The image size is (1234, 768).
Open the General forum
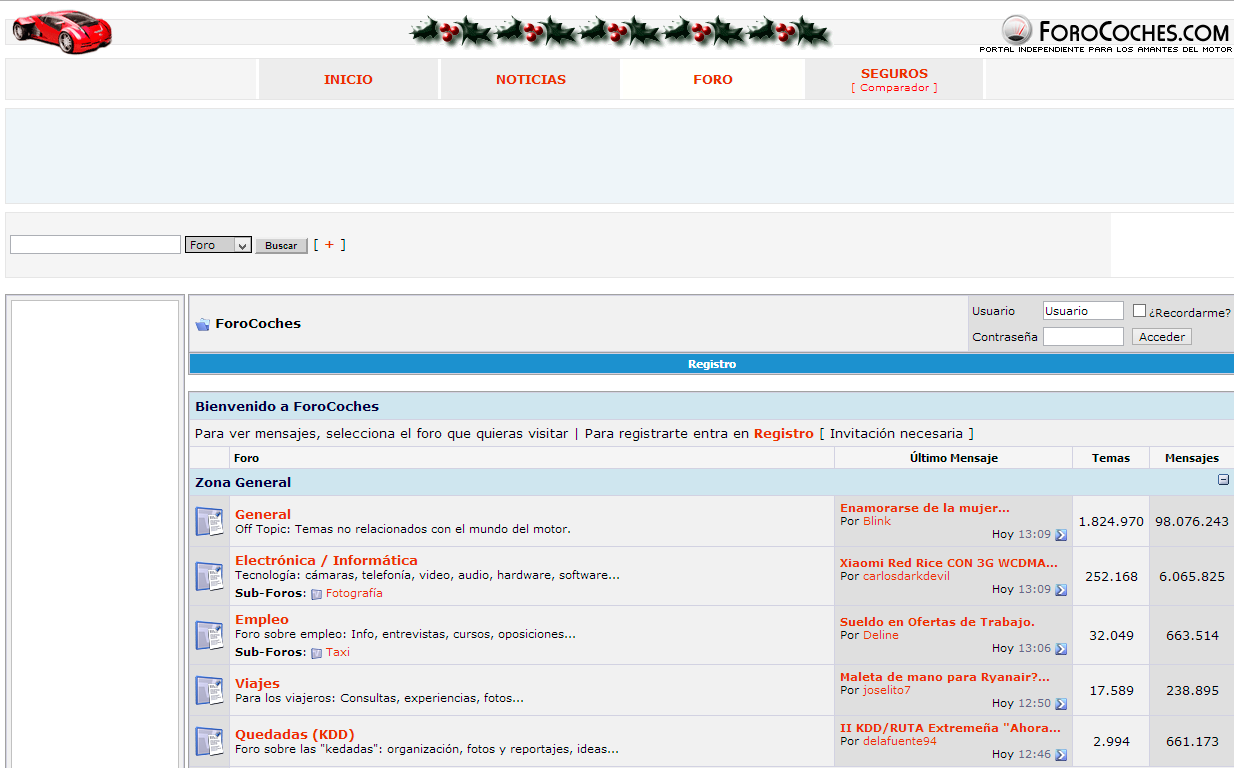(263, 515)
